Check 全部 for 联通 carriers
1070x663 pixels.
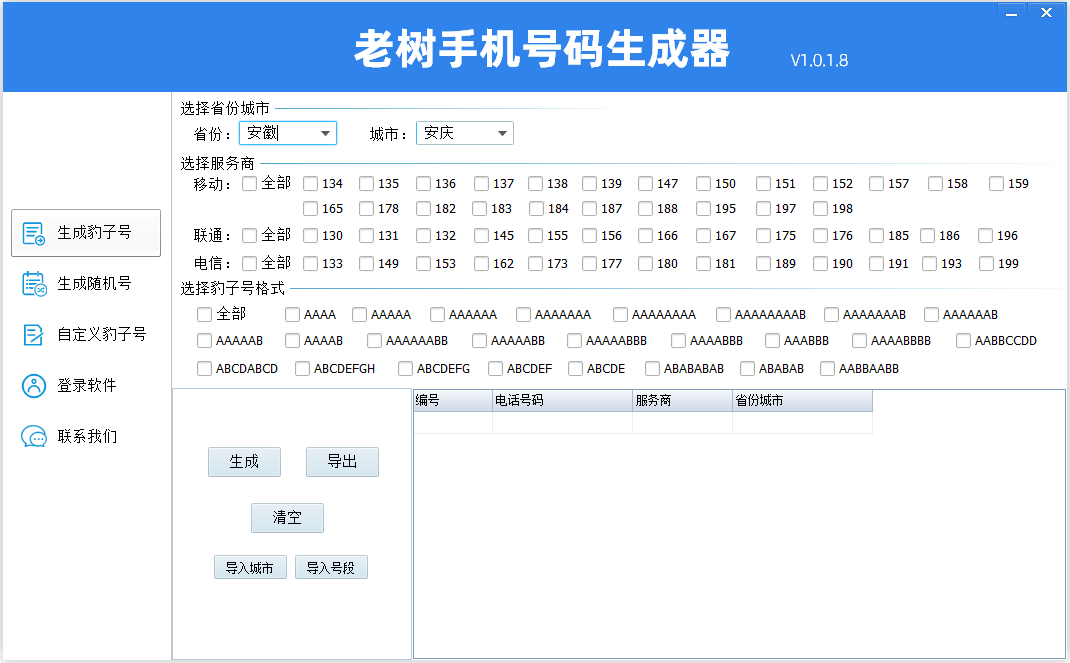pyautogui.click(x=250, y=235)
